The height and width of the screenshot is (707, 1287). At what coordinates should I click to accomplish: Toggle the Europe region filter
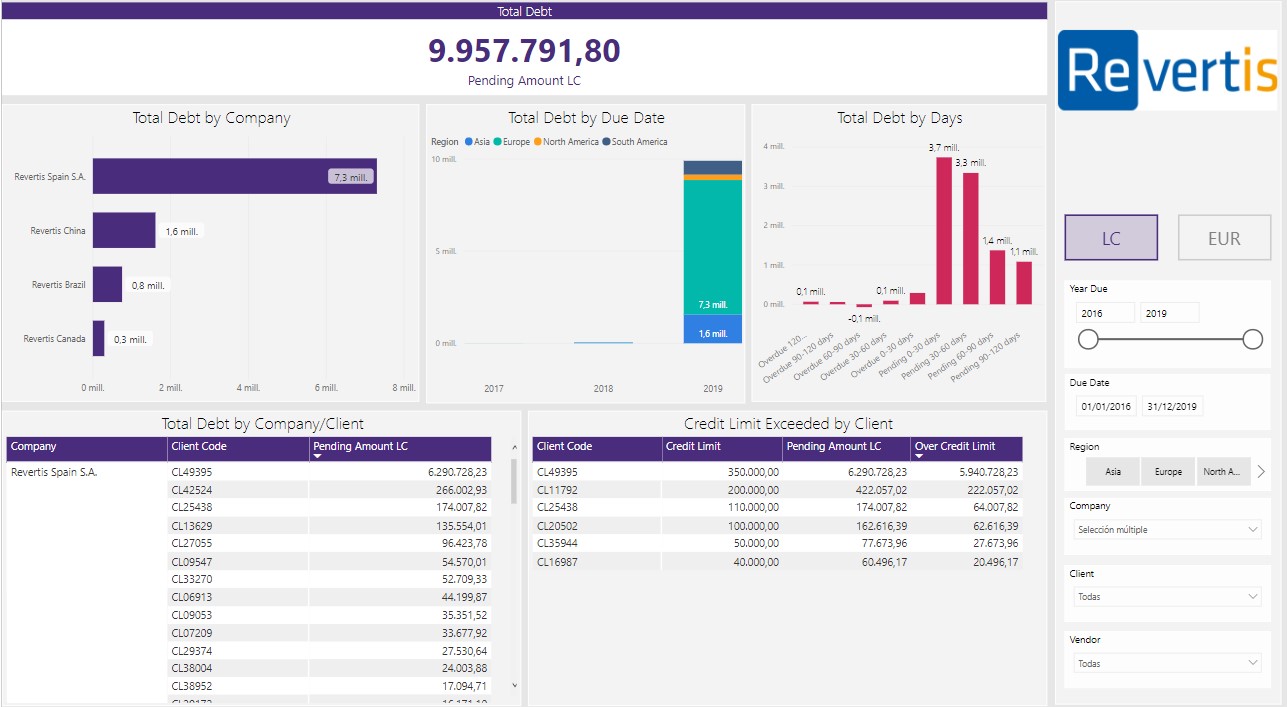1168,472
